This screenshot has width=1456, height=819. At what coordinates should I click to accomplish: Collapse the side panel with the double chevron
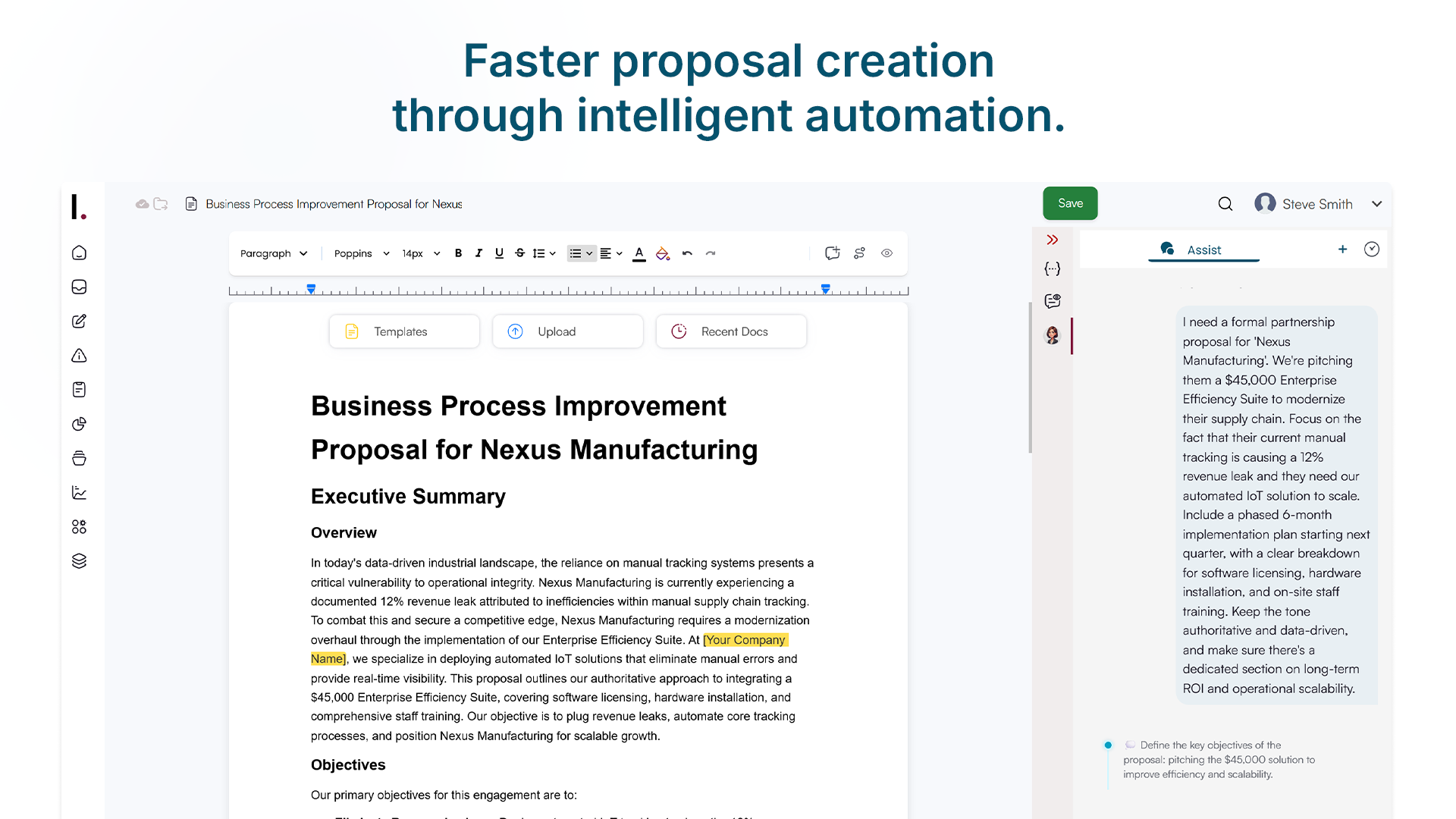pyautogui.click(x=1052, y=240)
